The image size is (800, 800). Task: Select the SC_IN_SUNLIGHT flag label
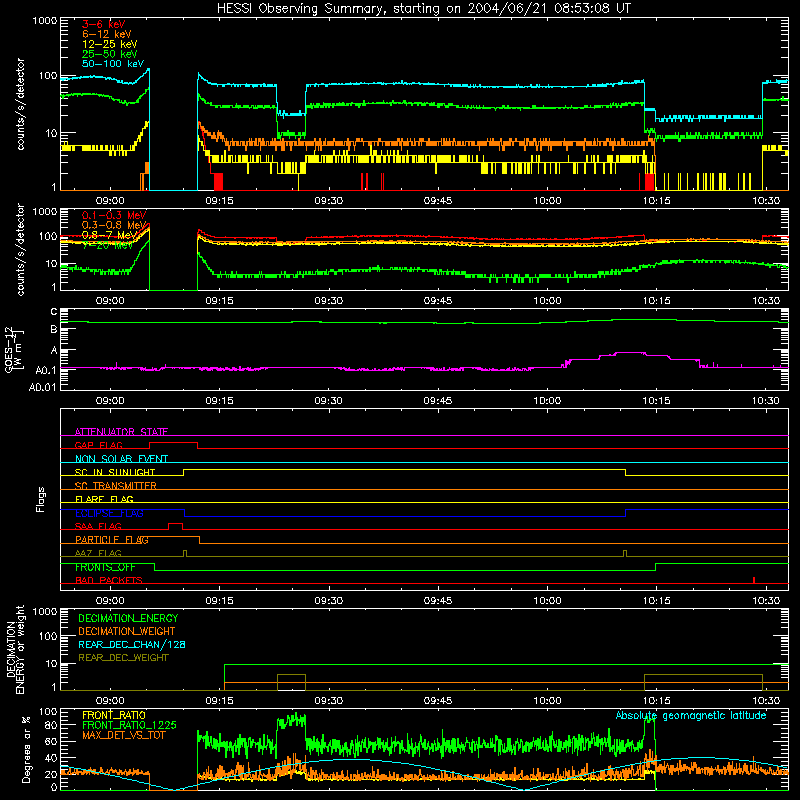click(x=115, y=472)
